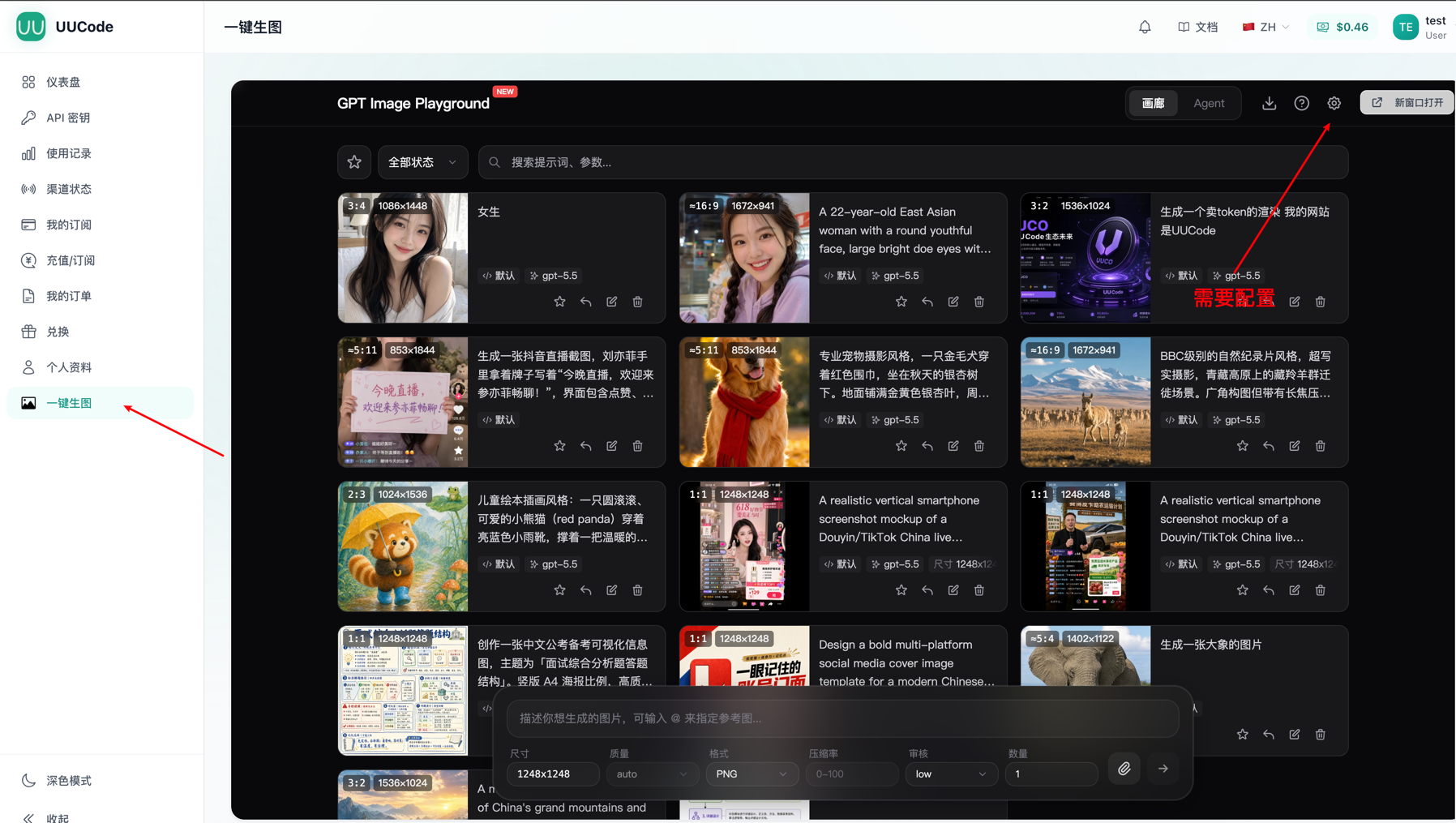Open the 审核 low dropdown
The image size is (1456, 823).
coord(952,774)
